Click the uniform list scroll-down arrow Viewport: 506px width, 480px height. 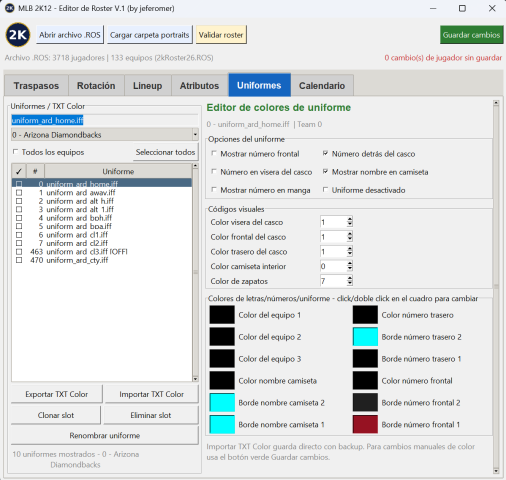click(195, 379)
